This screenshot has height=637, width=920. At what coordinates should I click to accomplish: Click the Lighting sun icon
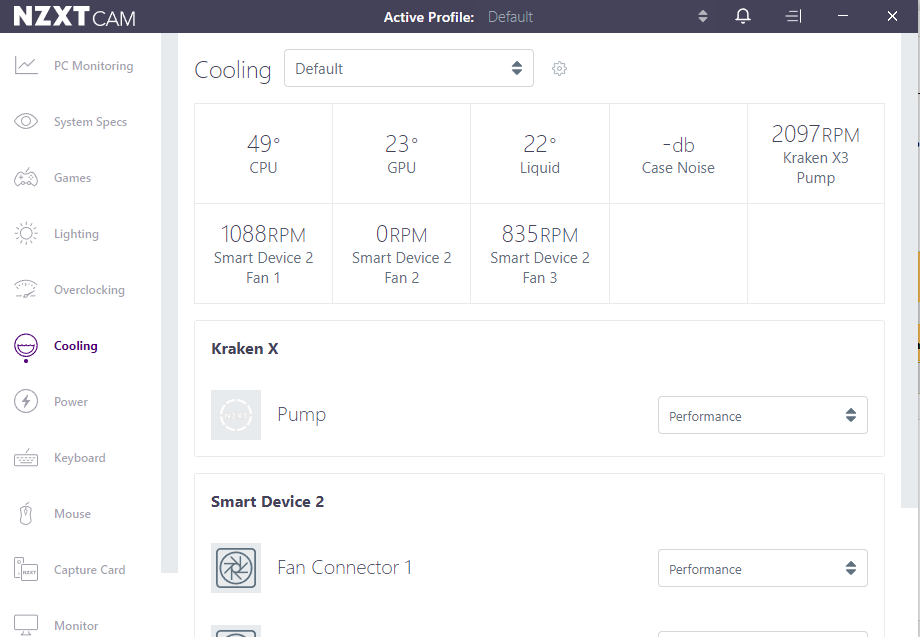(x=26, y=233)
